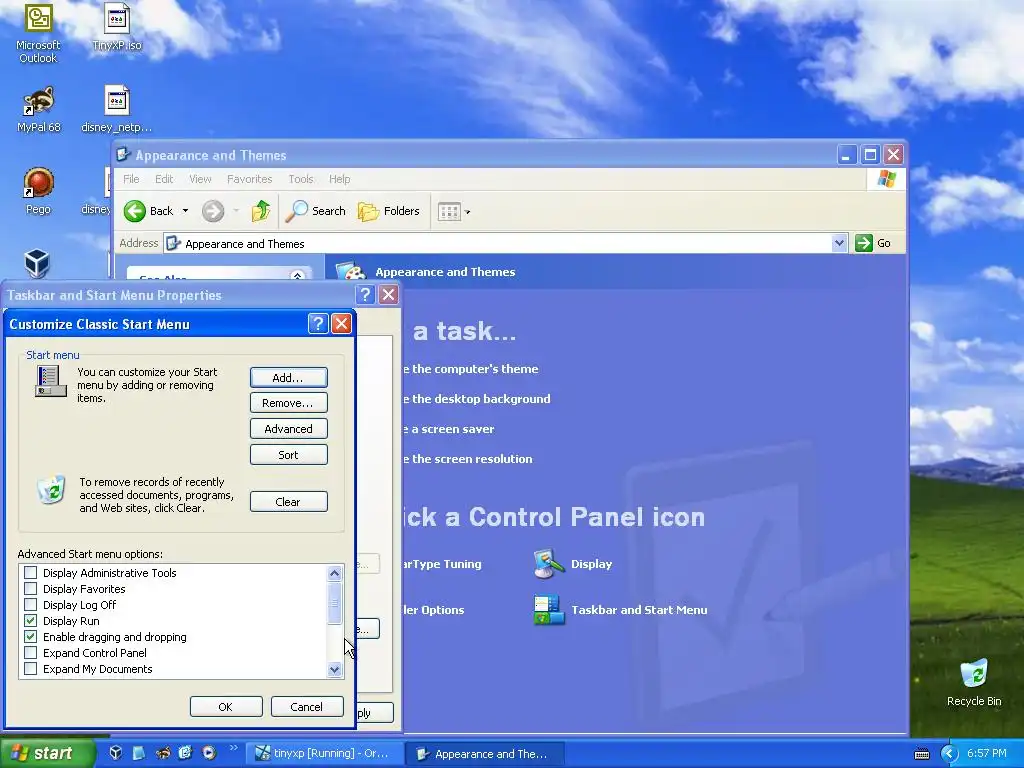Click the Remove... button
Viewport: 1024px width, 768px height.
pos(289,403)
